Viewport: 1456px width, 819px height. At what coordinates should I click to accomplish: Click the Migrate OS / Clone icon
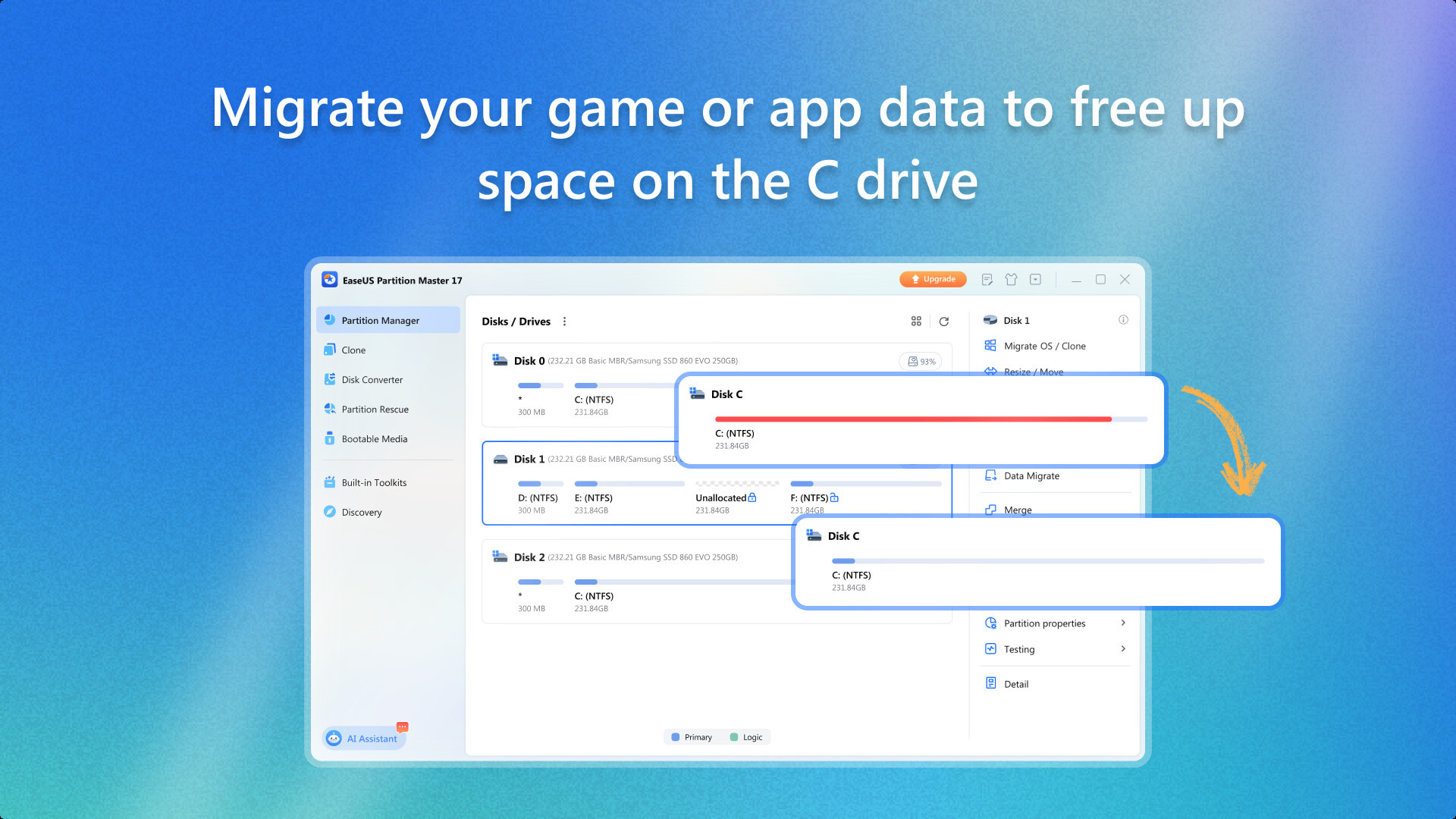click(x=990, y=345)
